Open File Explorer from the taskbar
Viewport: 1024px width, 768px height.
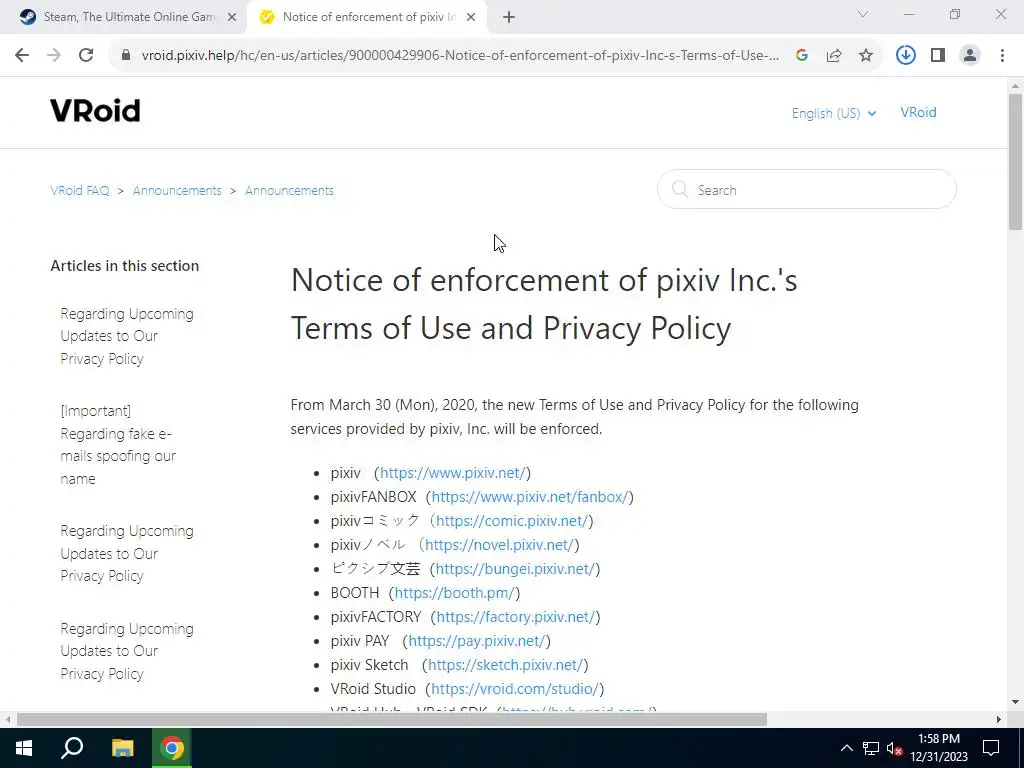[x=122, y=748]
